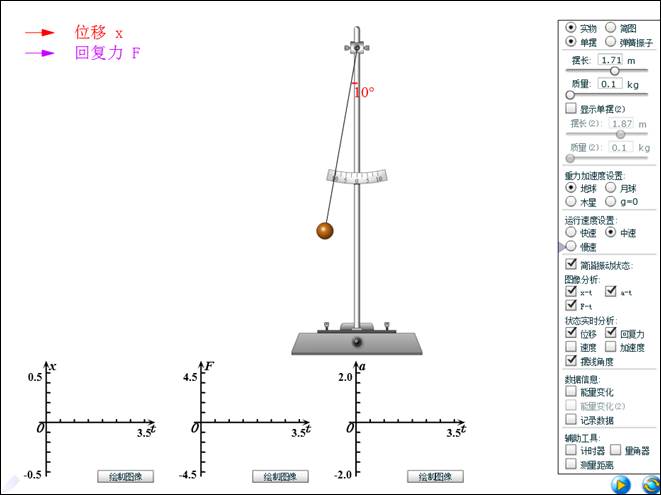This screenshot has width=661, height=495.
Task: Select 月球 gravity option
Action: pyautogui.click(x=611, y=187)
